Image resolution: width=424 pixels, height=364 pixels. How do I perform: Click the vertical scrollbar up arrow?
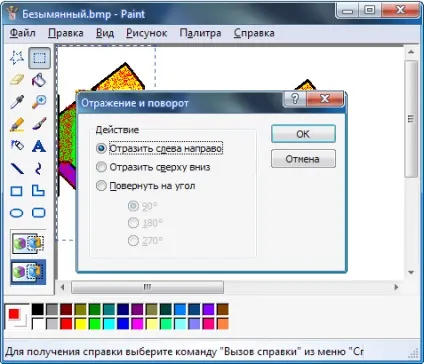411,52
